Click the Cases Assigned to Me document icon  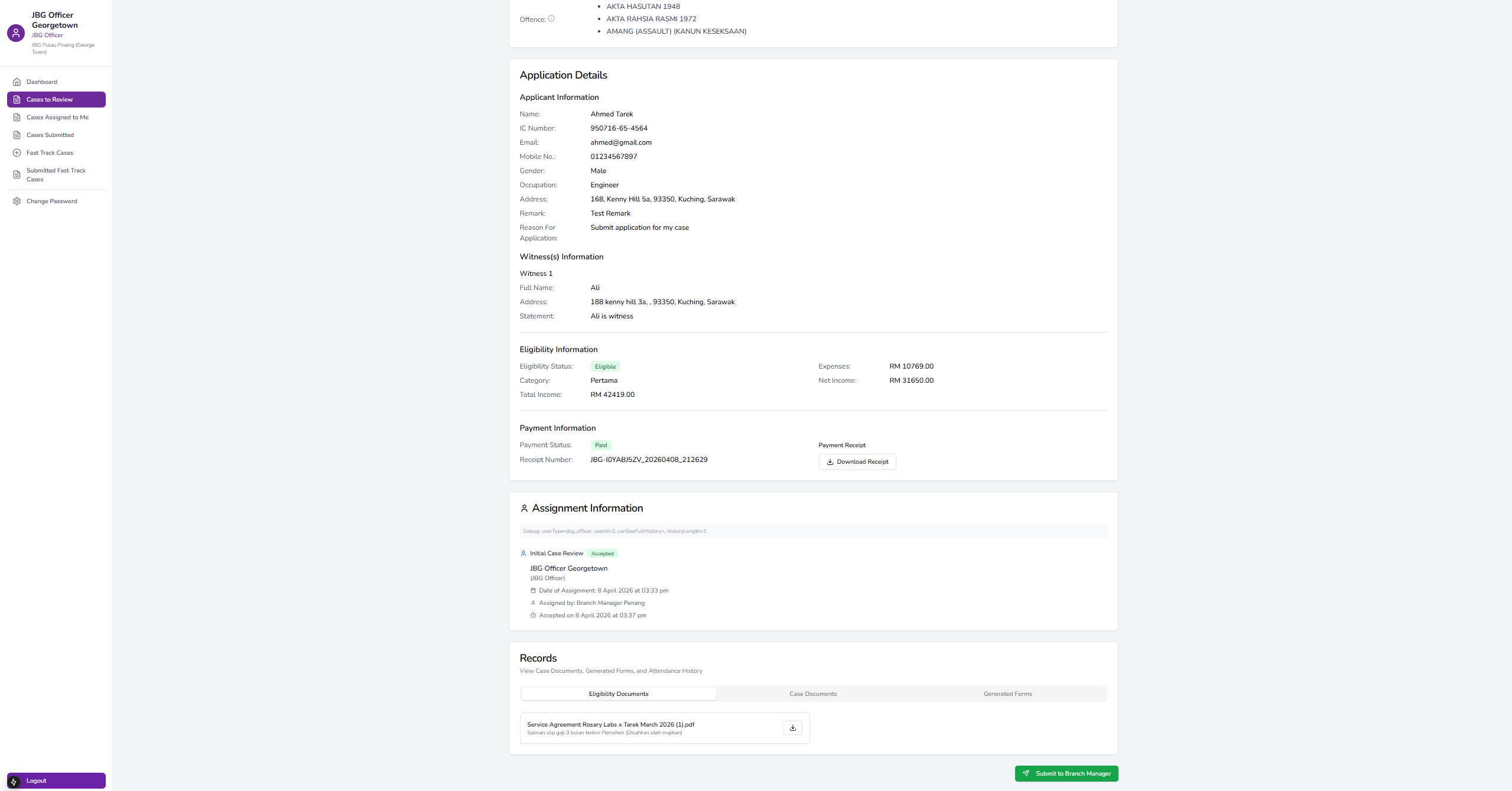pyautogui.click(x=17, y=118)
